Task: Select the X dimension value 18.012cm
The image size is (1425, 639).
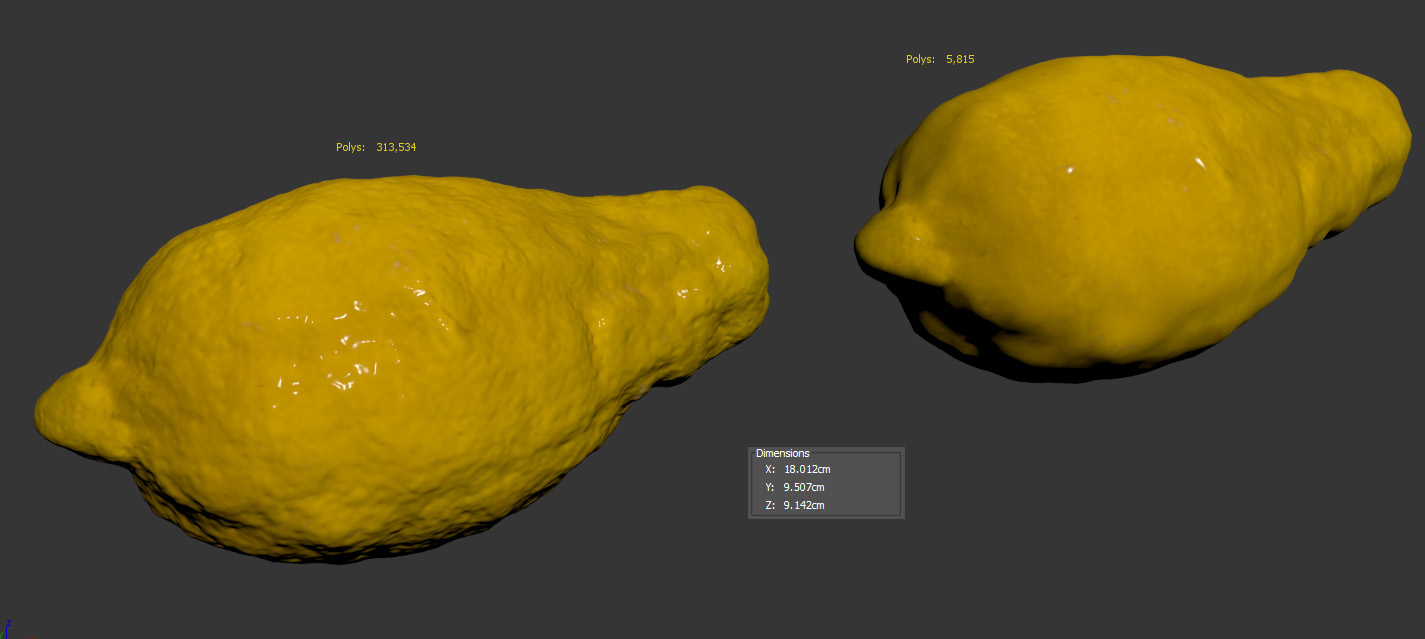Action: pos(807,469)
